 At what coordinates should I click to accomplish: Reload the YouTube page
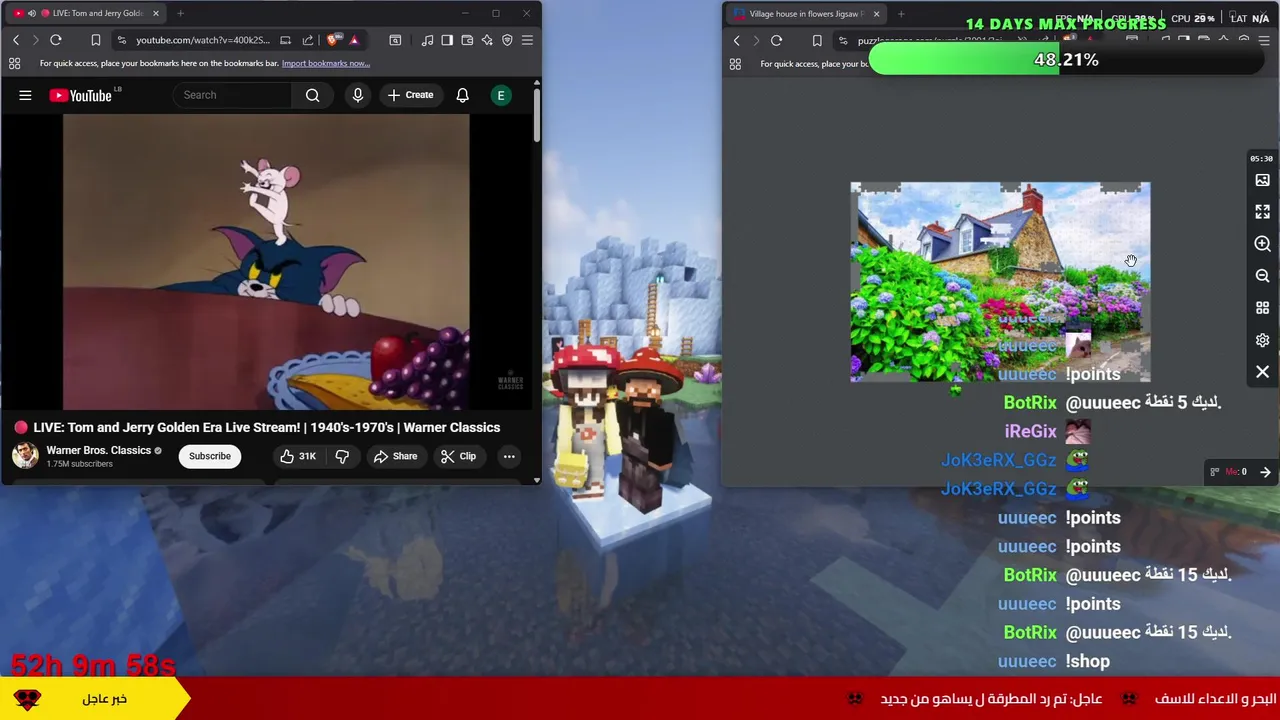click(56, 40)
